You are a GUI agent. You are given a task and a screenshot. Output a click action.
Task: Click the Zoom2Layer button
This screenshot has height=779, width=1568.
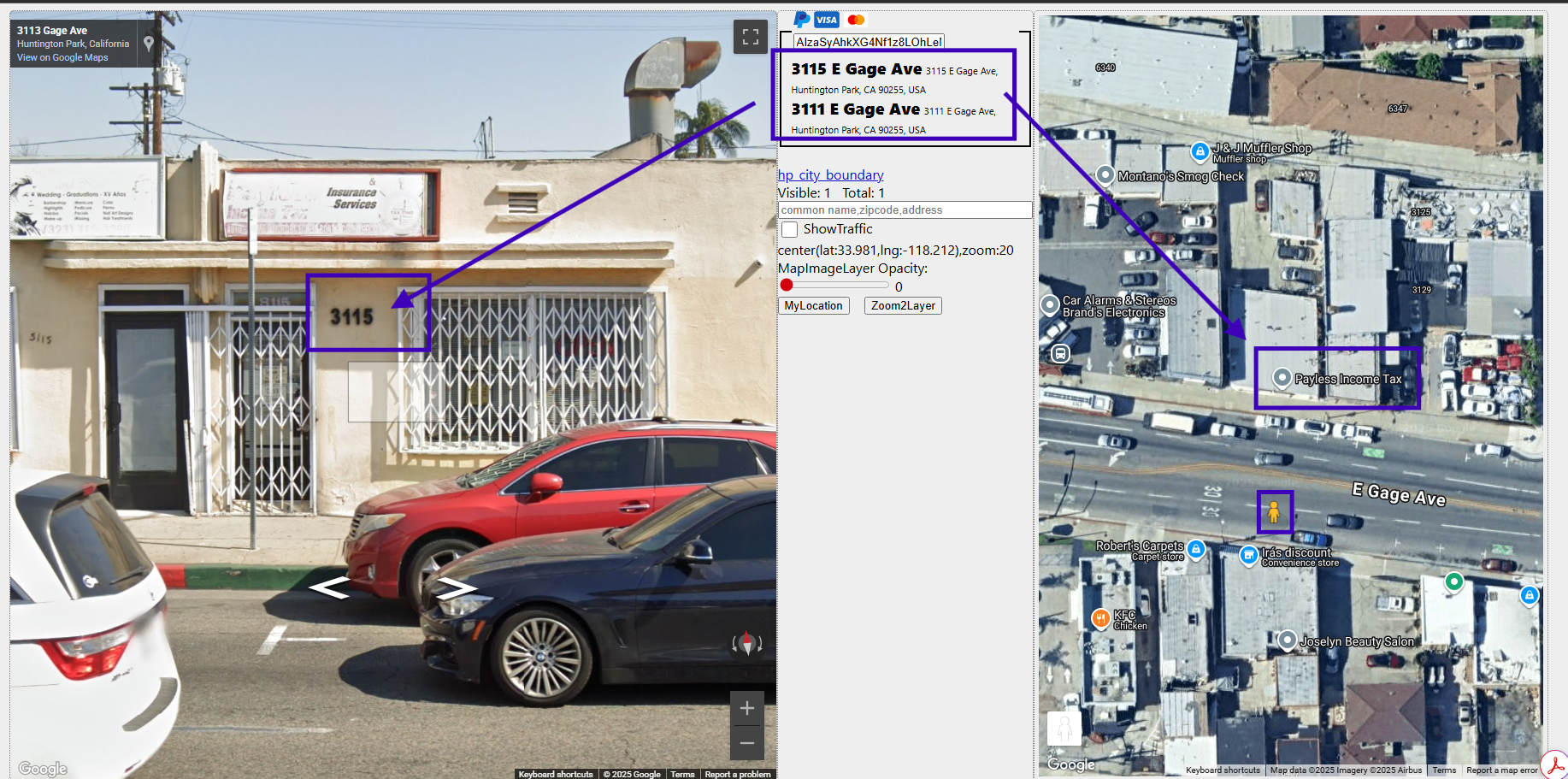pos(903,306)
